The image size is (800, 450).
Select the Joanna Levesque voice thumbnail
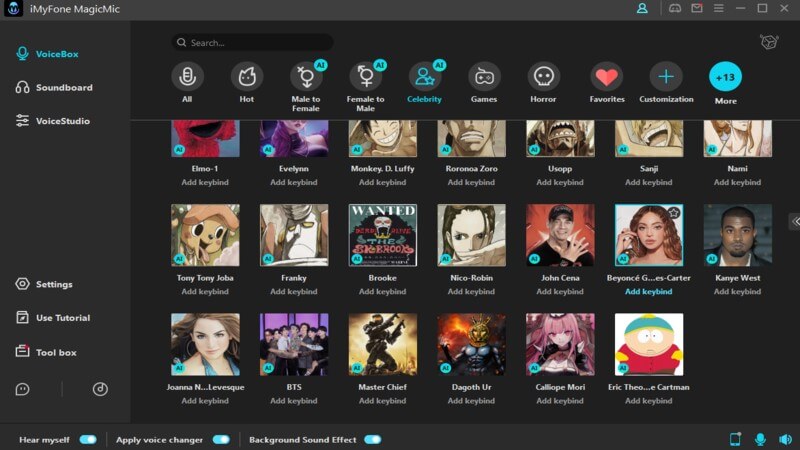click(205, 344)
